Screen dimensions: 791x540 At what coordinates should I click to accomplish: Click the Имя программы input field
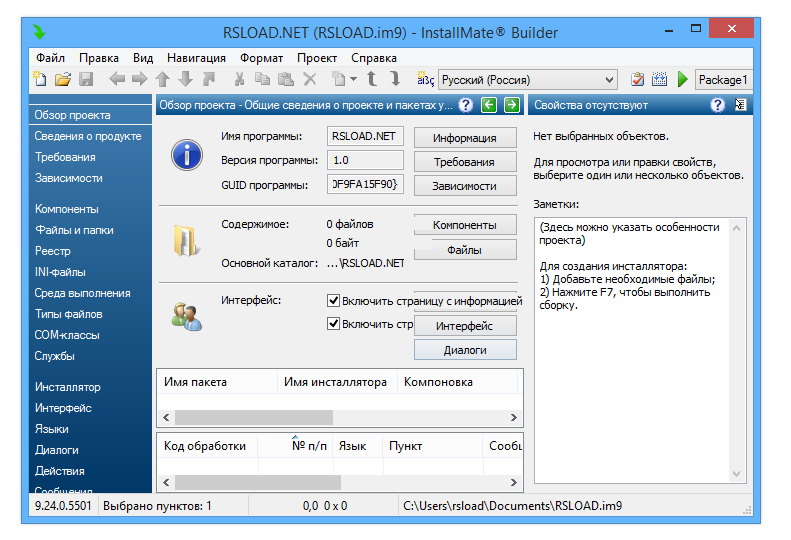click(365, 136)
